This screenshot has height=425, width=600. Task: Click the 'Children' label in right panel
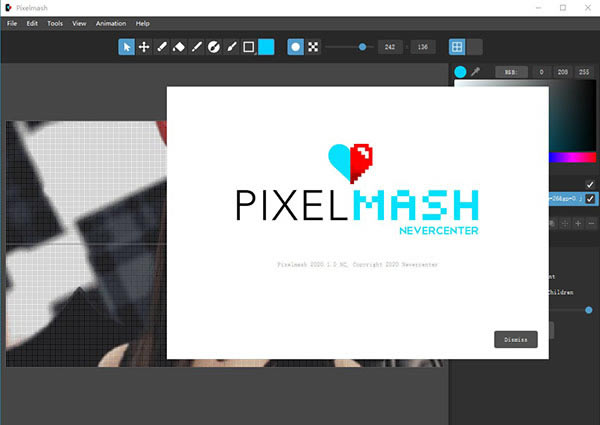(x=561, y=292)
